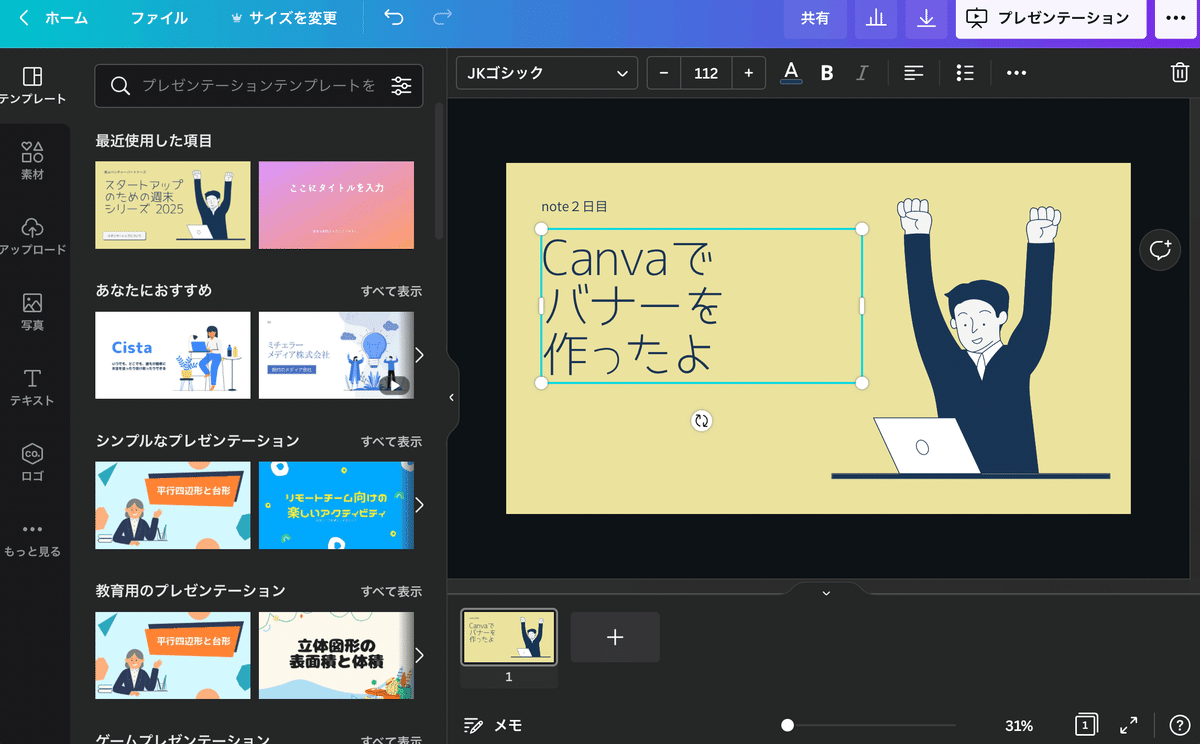1200x744 pixels.
Task: Click もっと見る in the sidebar
Action: pyautogui.click(x=32, y=538)
